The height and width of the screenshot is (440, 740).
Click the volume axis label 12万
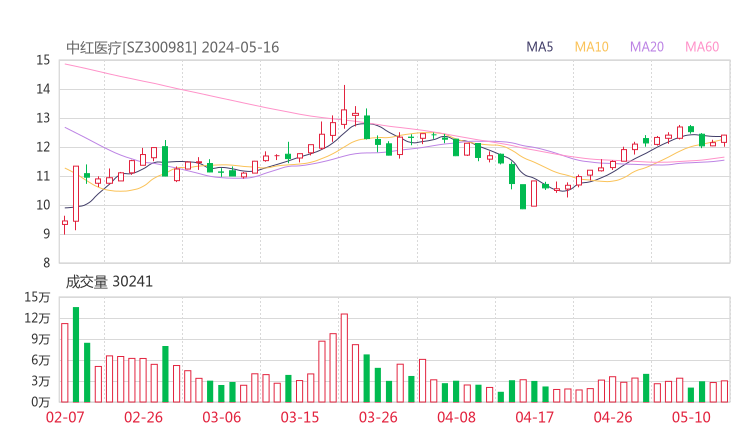[37, 318]
